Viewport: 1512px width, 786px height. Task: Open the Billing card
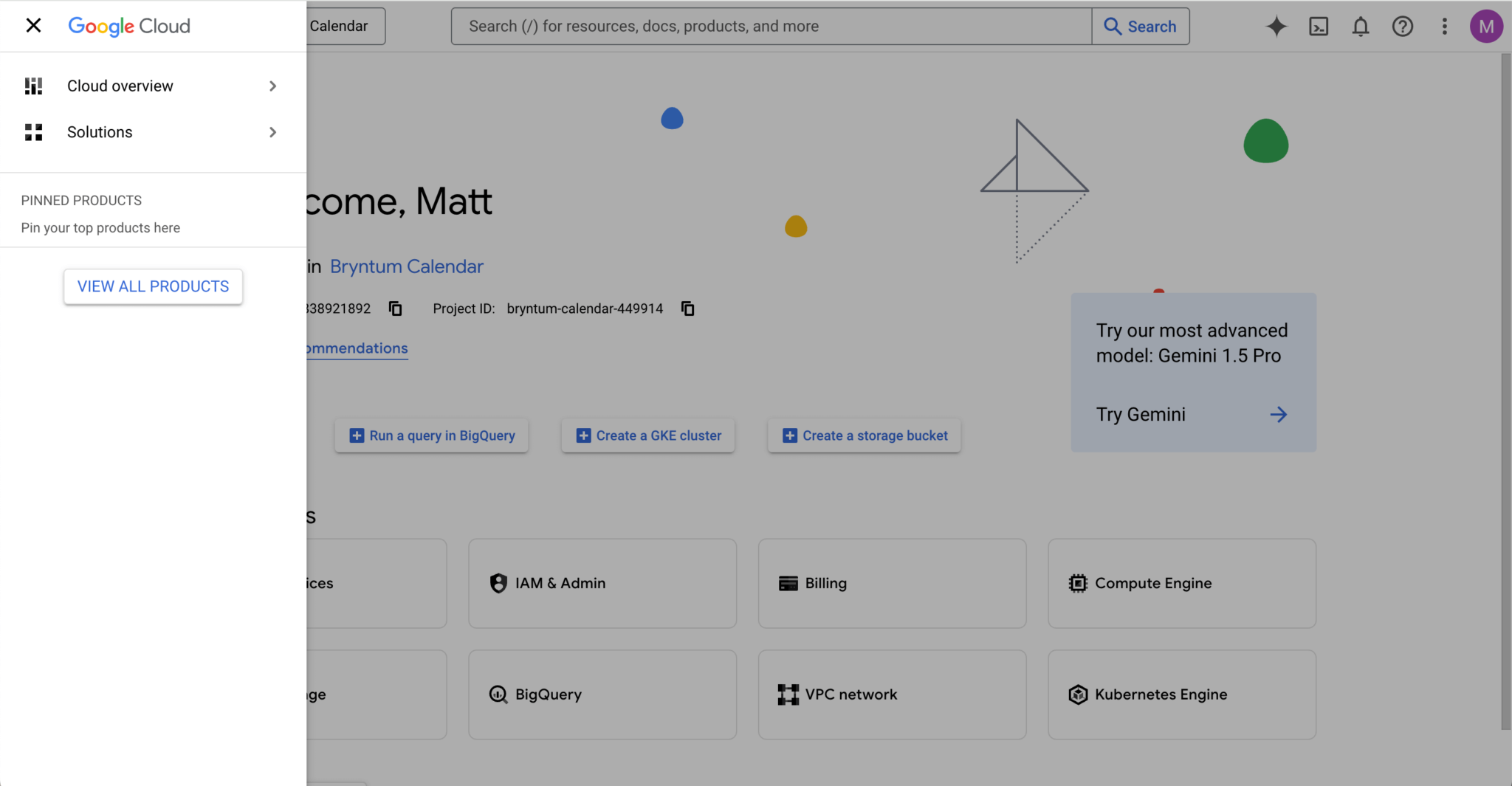pos(892,583)
